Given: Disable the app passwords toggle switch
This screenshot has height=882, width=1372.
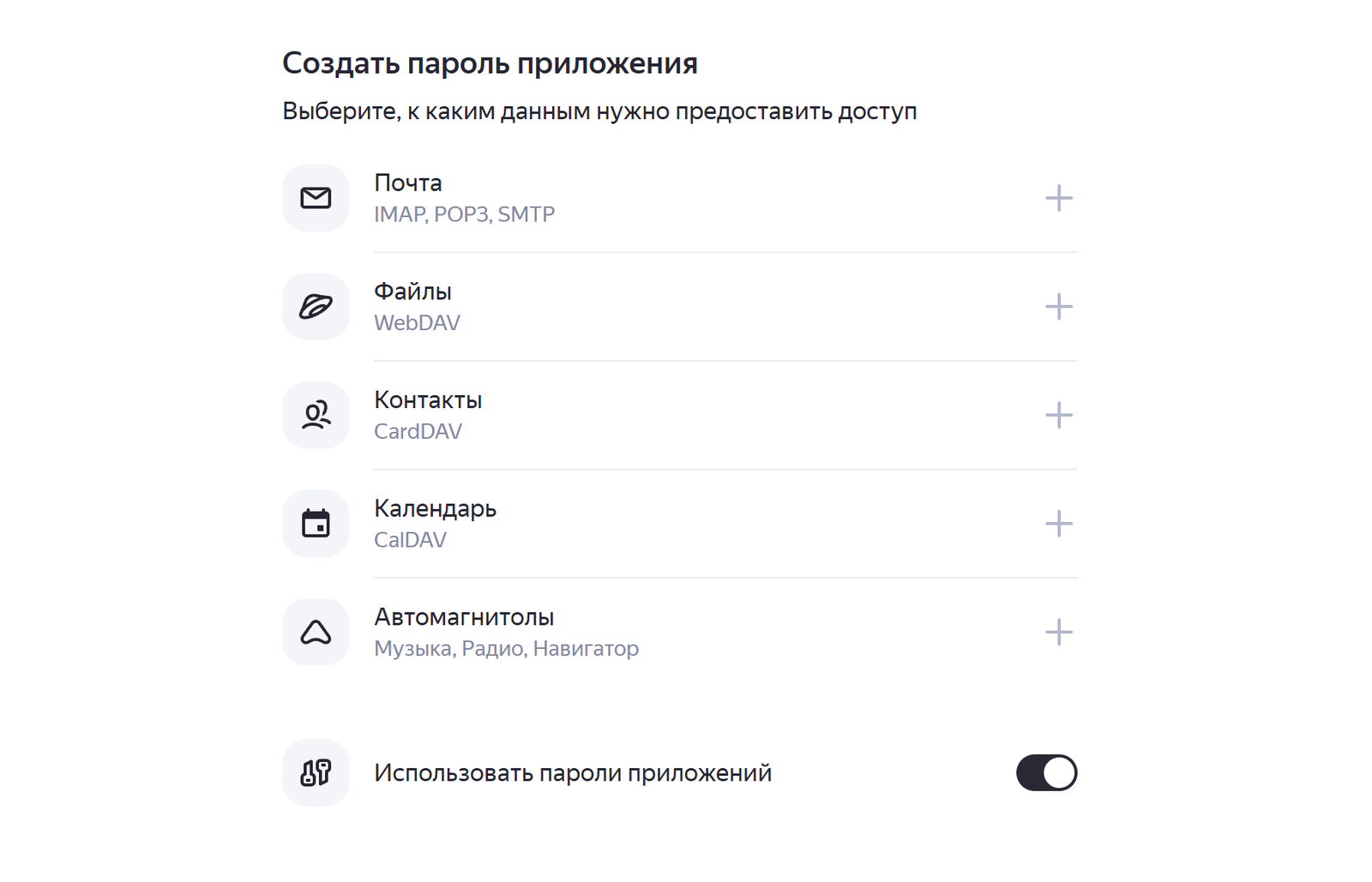Looking at the screenshot, I should [1046, 772].
